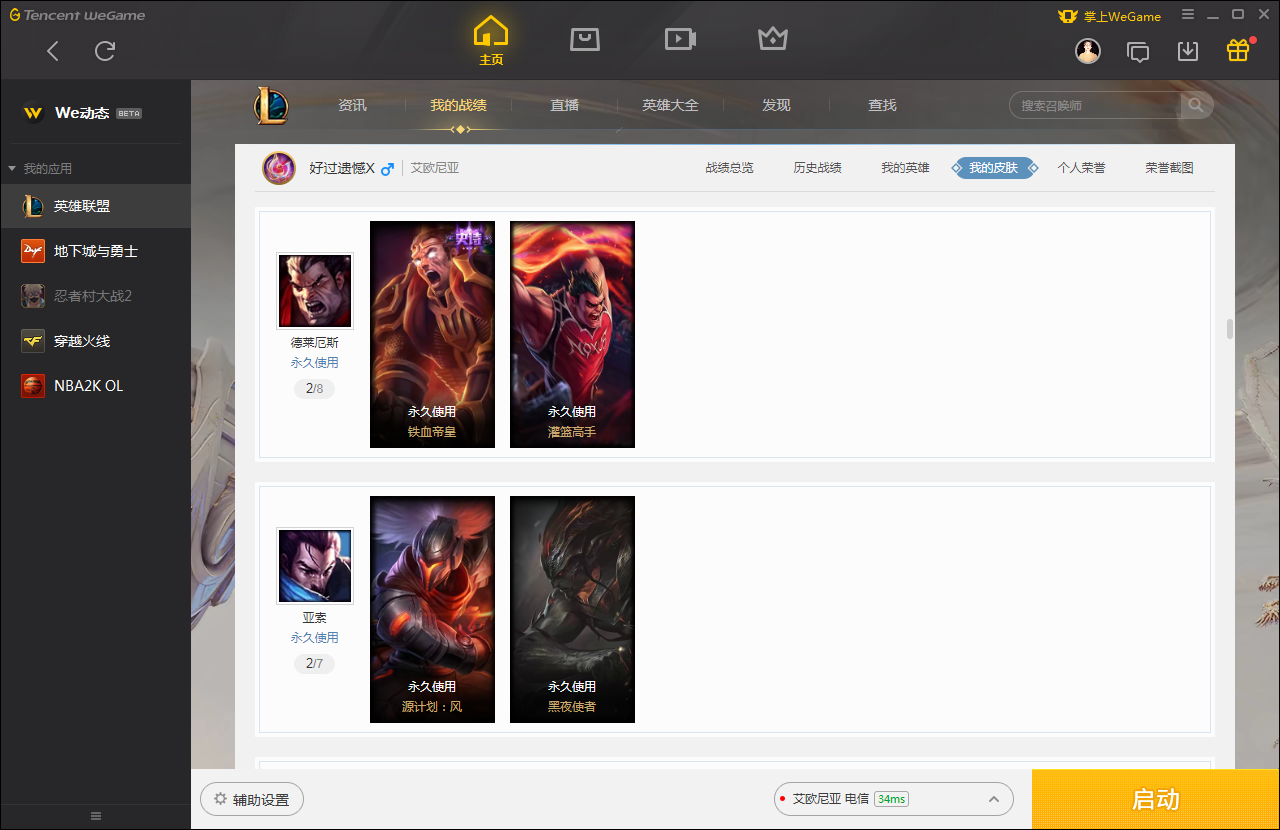Image resolution: width=1280 pixels, height=830 pixels.
Task: Open the chat messages icon
Action: click(1138, 51)
